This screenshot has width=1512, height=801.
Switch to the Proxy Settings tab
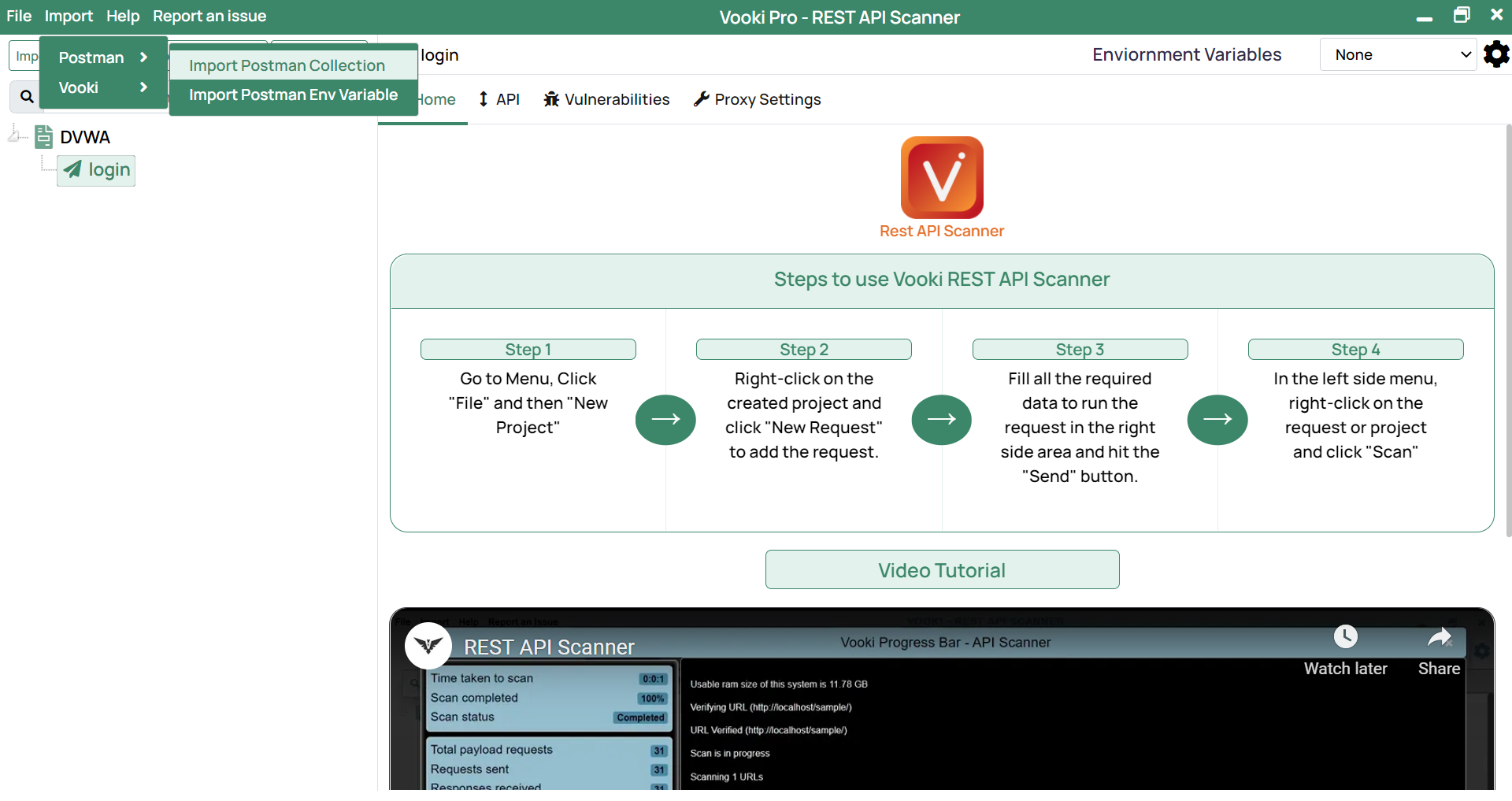(757, 99)
